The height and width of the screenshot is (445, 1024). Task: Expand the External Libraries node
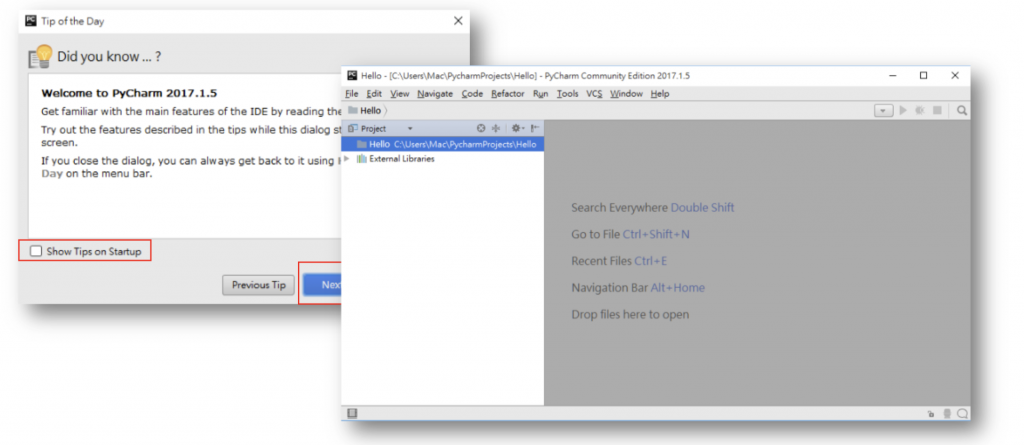click(347, 159)
